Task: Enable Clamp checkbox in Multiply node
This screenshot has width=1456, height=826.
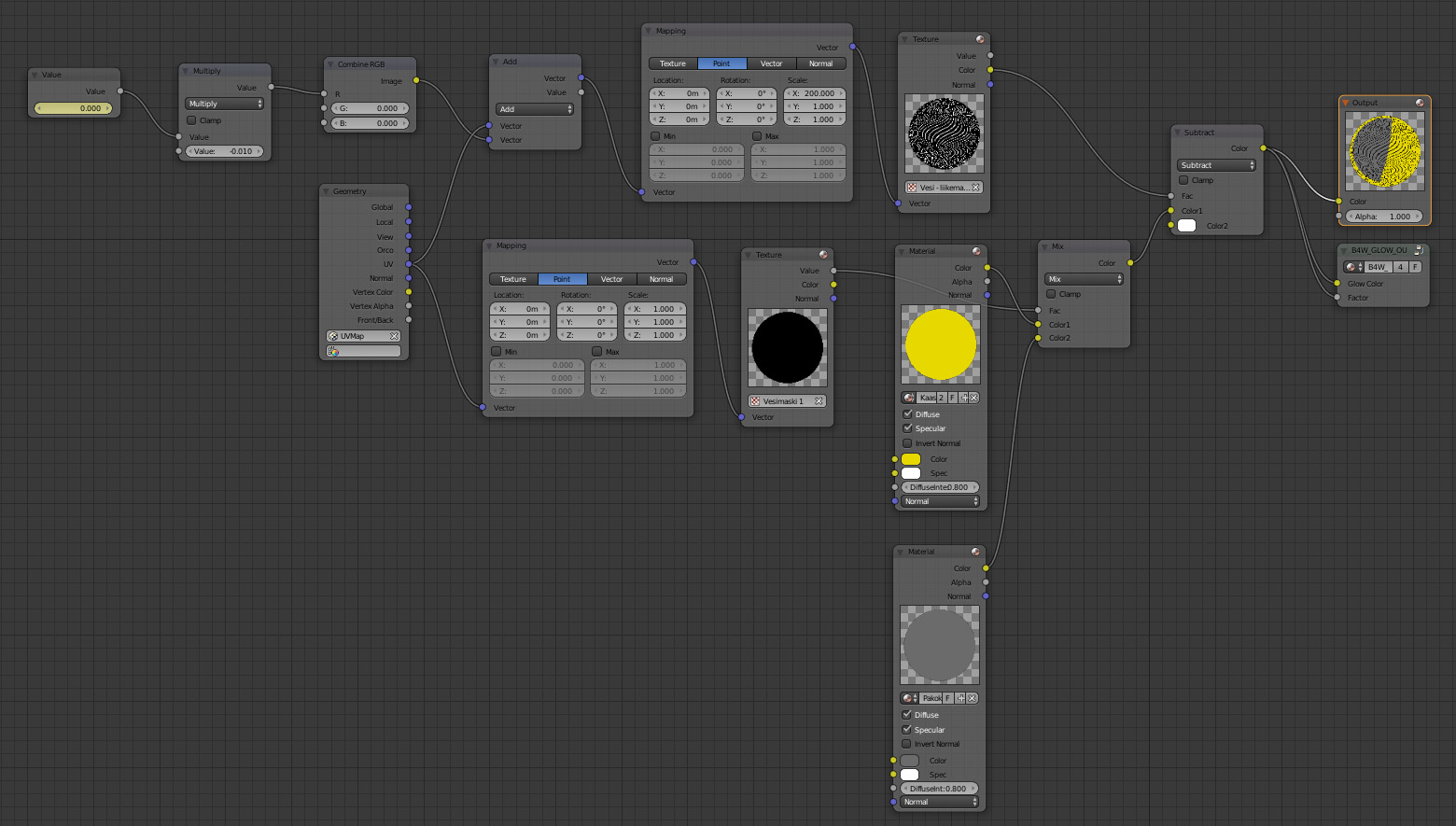Action: (192, 120)
